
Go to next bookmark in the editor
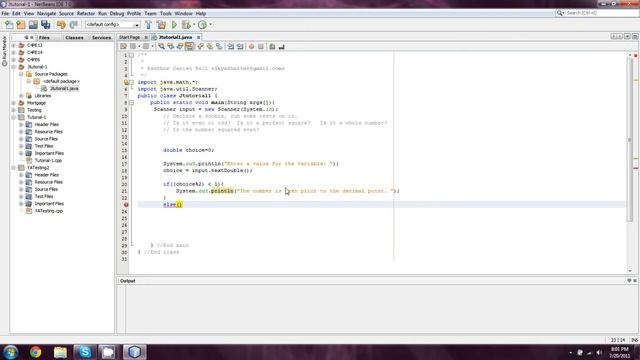[x=209, y=47]
